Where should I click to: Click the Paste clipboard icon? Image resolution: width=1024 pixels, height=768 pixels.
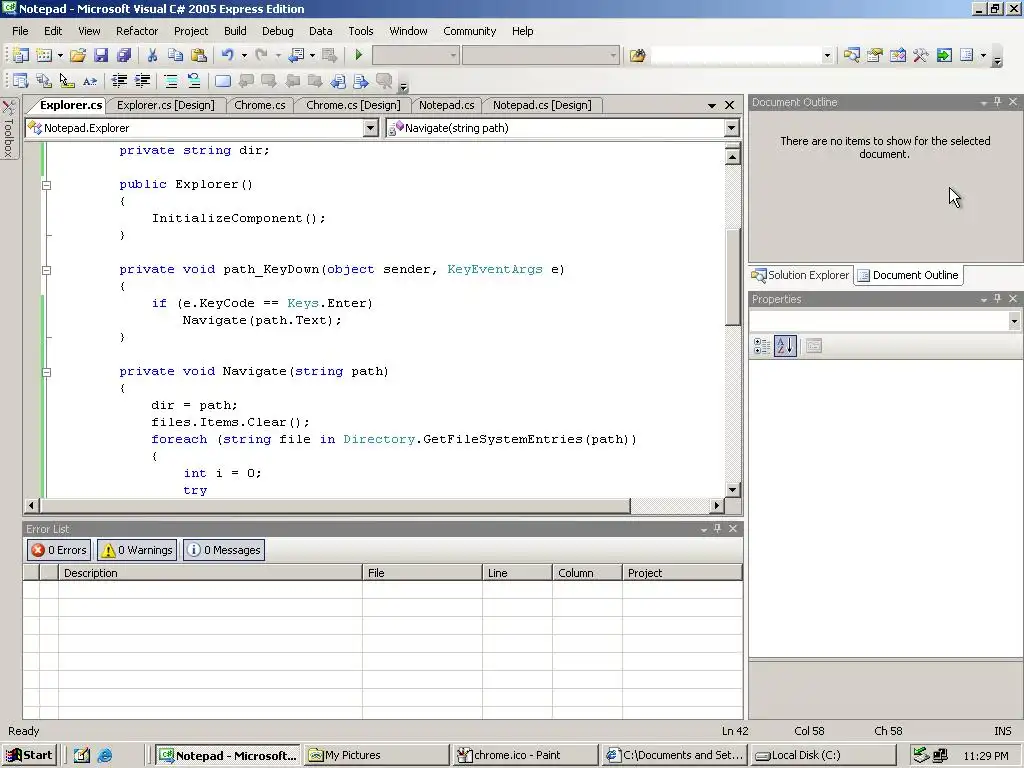[x=199, y=56]
